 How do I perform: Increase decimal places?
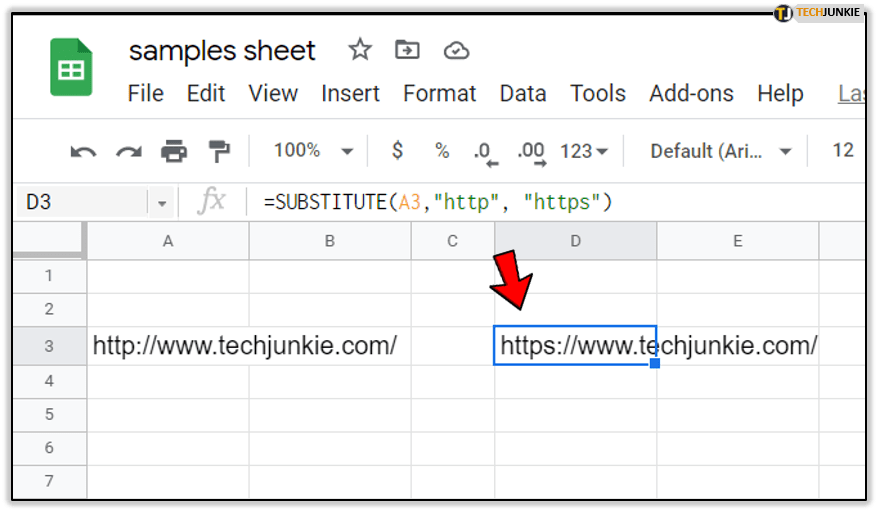pyautogui.click(x=531, y=154)
